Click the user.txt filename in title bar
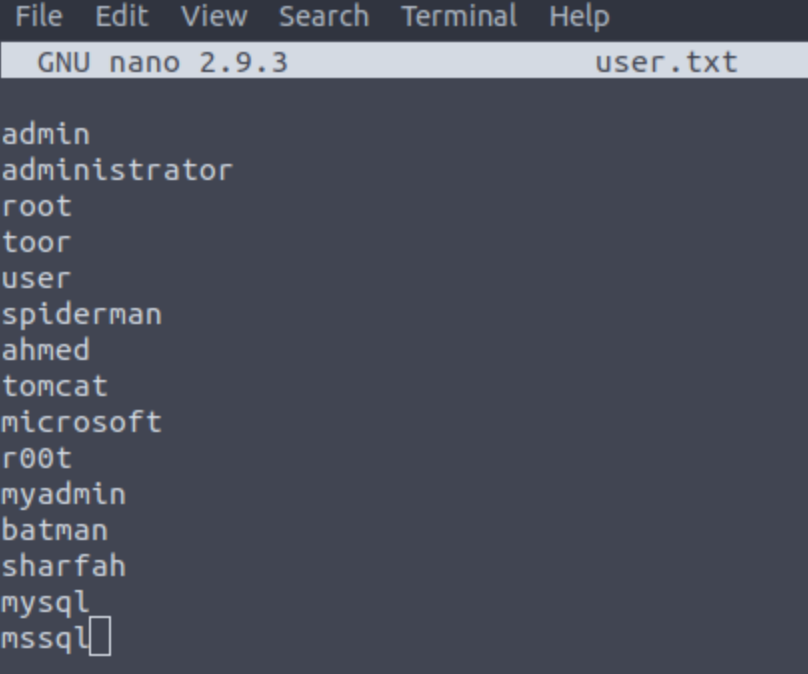This screenshot has width=808, height=674. (667, 63)
